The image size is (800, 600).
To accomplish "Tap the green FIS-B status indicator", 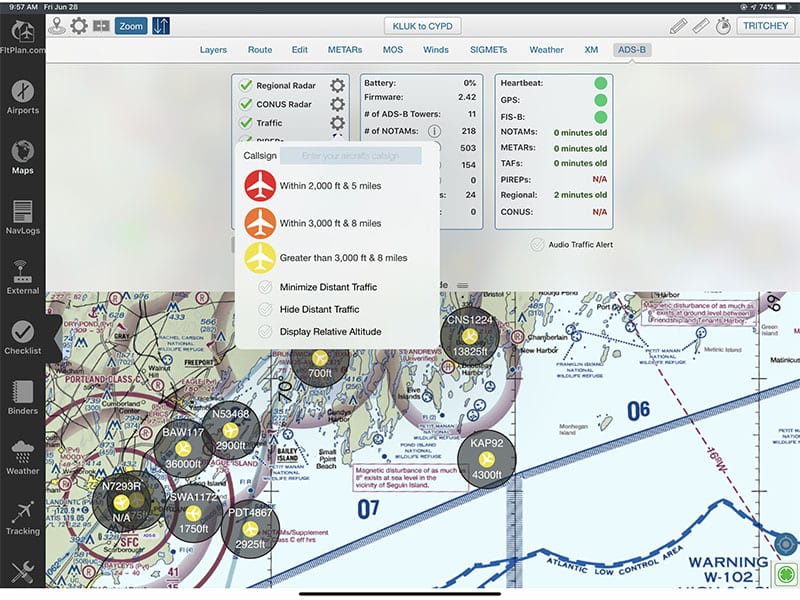I will (601, 117).
